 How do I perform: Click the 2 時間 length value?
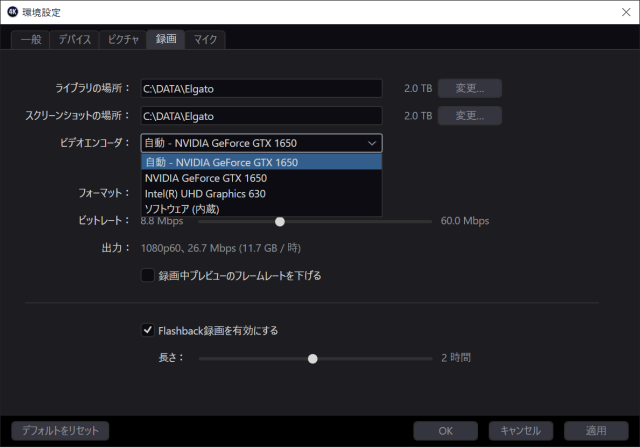456,358
